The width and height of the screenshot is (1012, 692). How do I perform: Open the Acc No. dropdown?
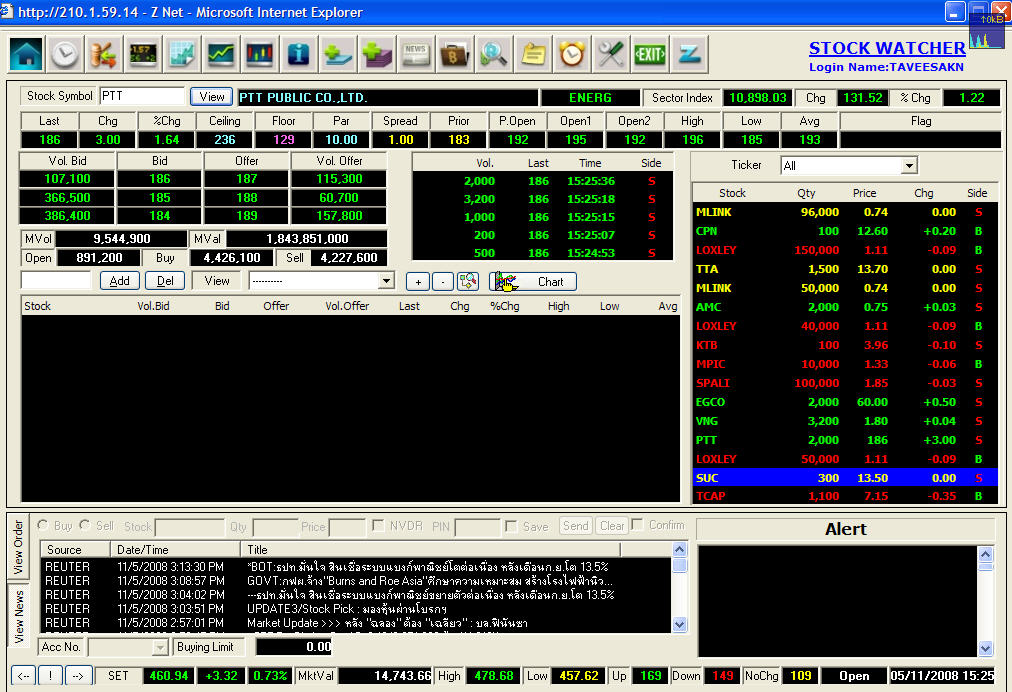pyautogui.click(x=160, y=647)
